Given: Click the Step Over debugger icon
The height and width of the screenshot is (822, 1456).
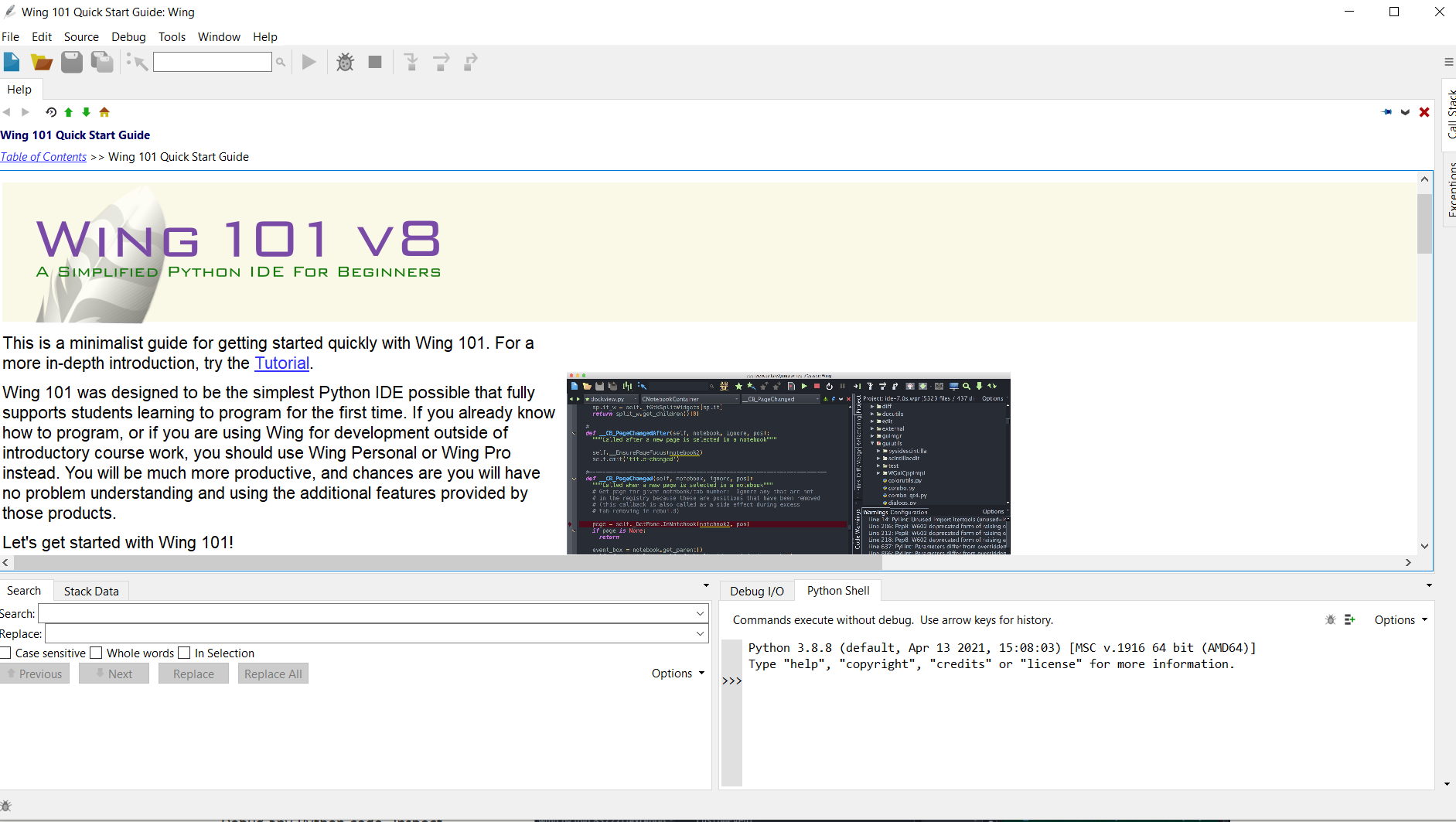Looking at the screenshot, I should [441, 62].
